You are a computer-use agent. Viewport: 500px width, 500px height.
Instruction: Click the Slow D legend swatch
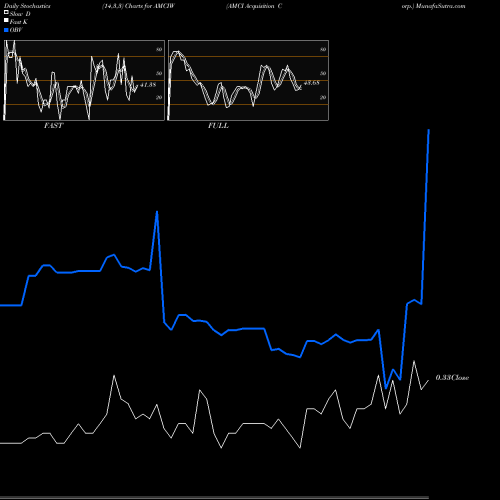pyautogui.click(x=6, y=13)
